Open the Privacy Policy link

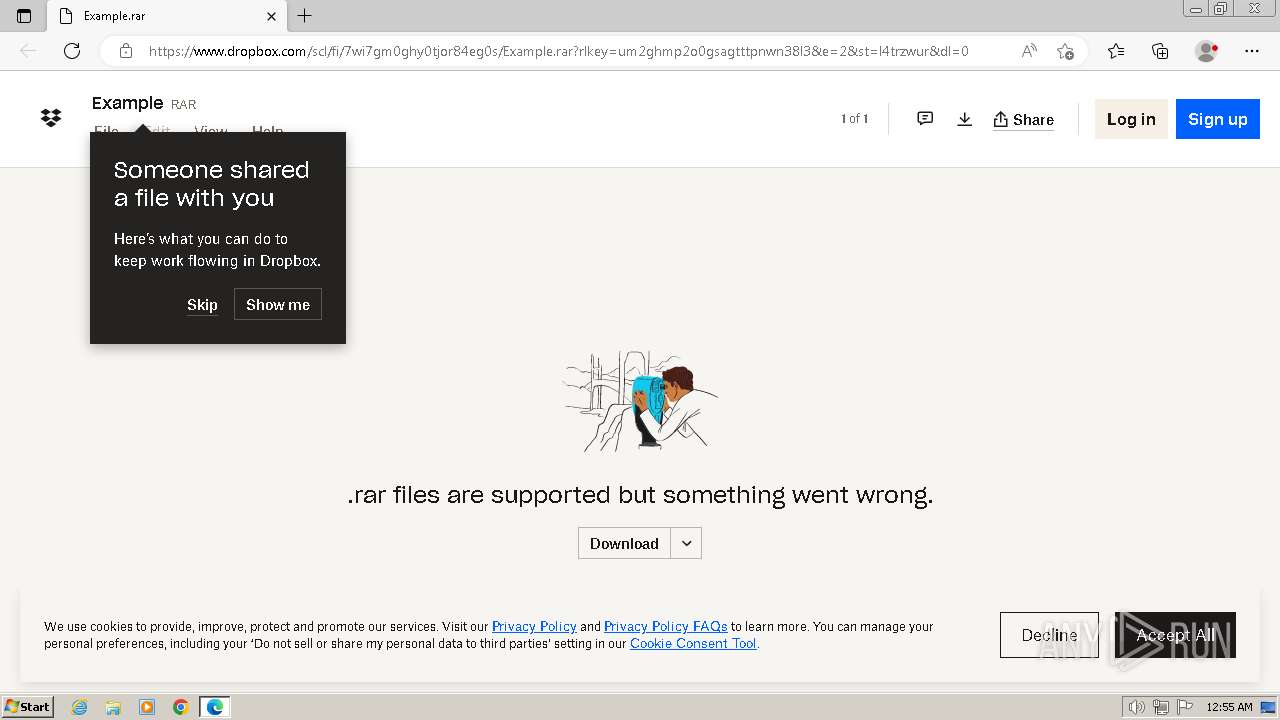pyautogui.click(x=534, y=627)
